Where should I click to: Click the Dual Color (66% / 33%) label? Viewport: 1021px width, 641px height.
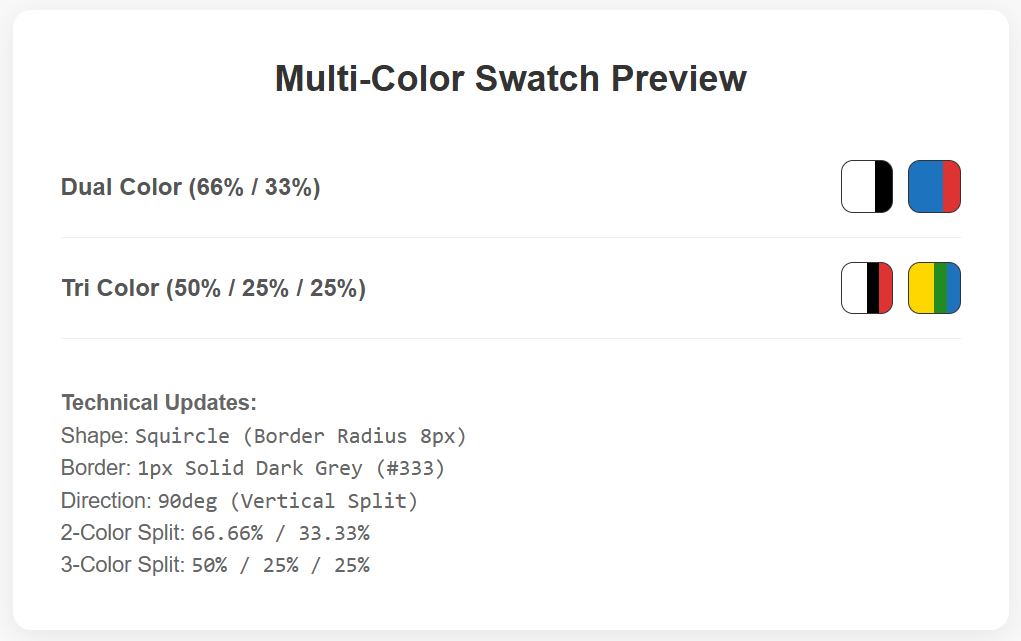point(191,188)
